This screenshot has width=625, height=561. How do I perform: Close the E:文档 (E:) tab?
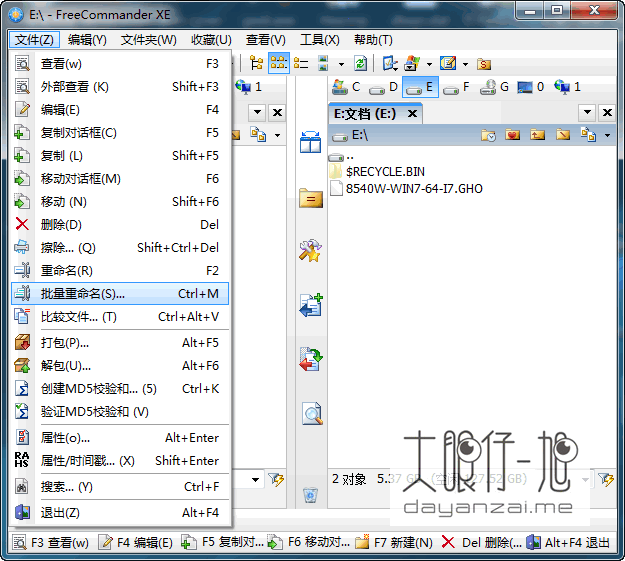tap(413, 114)
